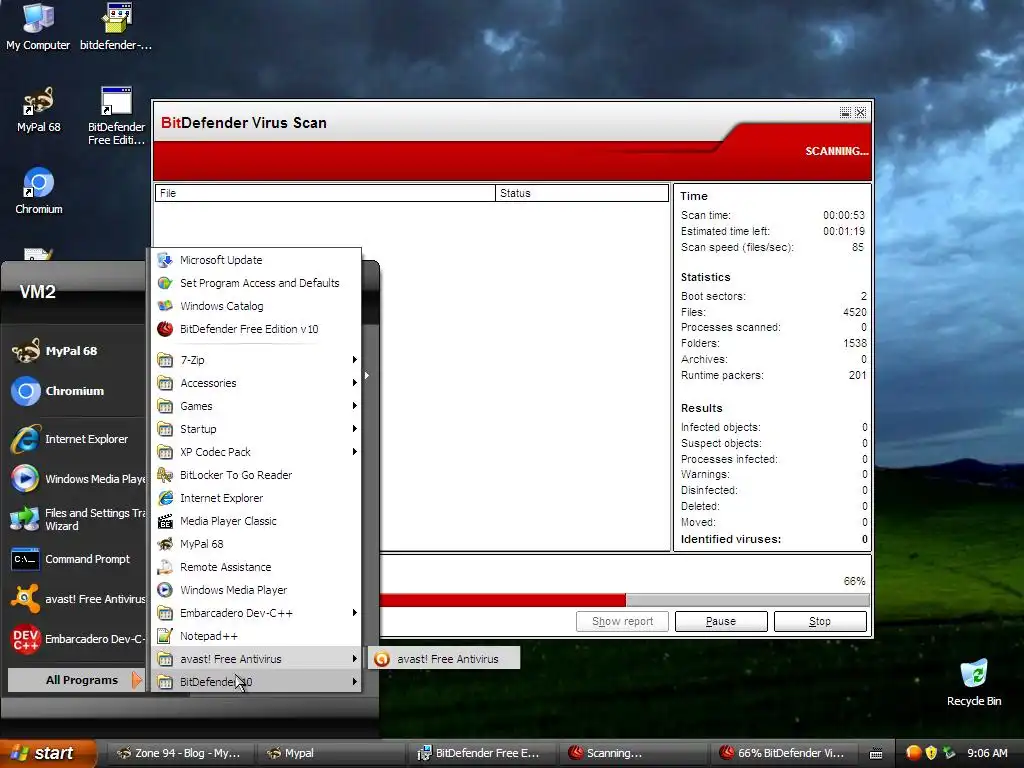1024x768 pixels.
Task: Click Windows Media Player icon in programs list
Action: pyautogui.click(x=165, y=590)
